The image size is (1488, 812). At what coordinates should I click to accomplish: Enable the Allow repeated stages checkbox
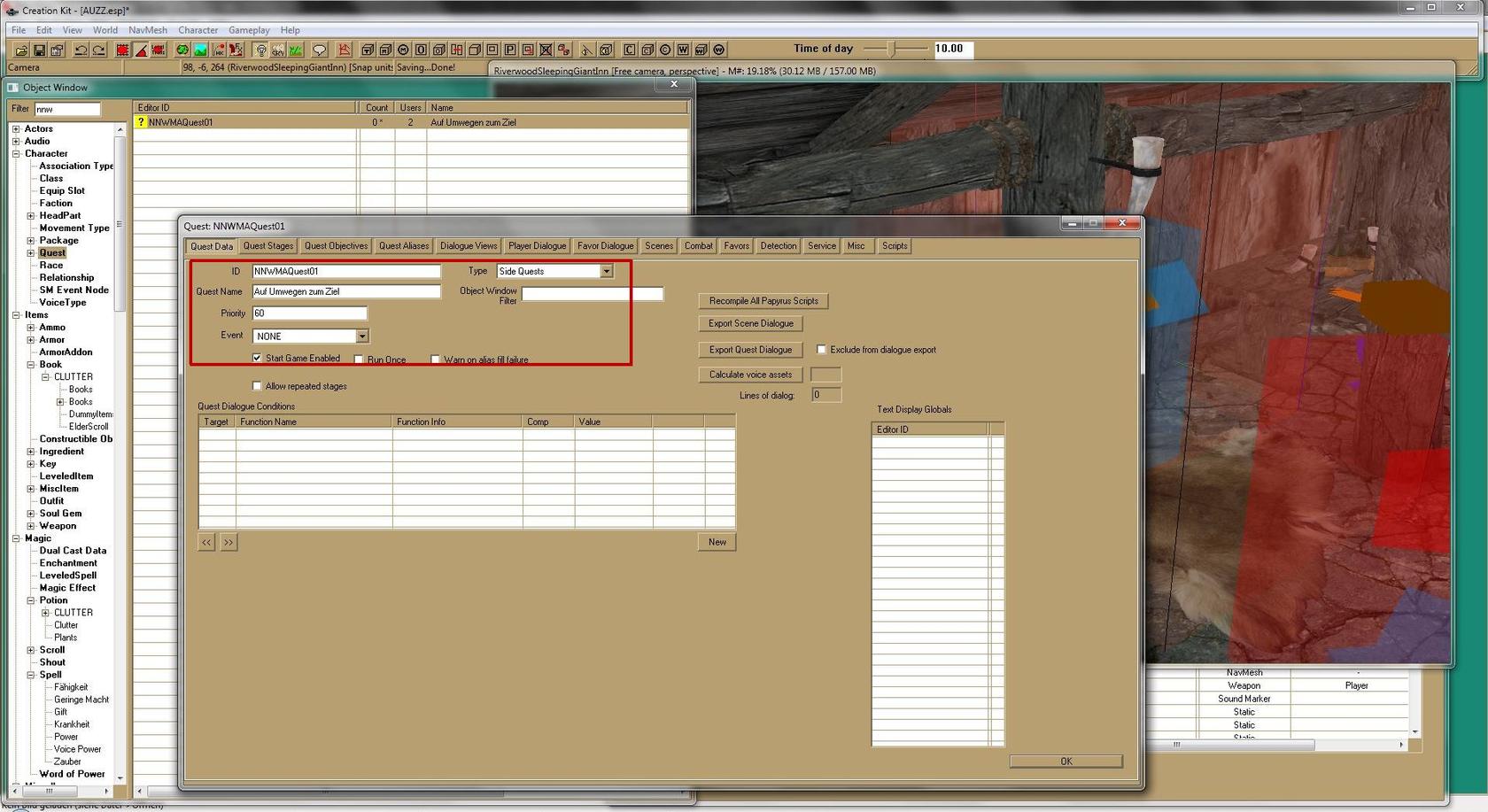click(257, 386)
